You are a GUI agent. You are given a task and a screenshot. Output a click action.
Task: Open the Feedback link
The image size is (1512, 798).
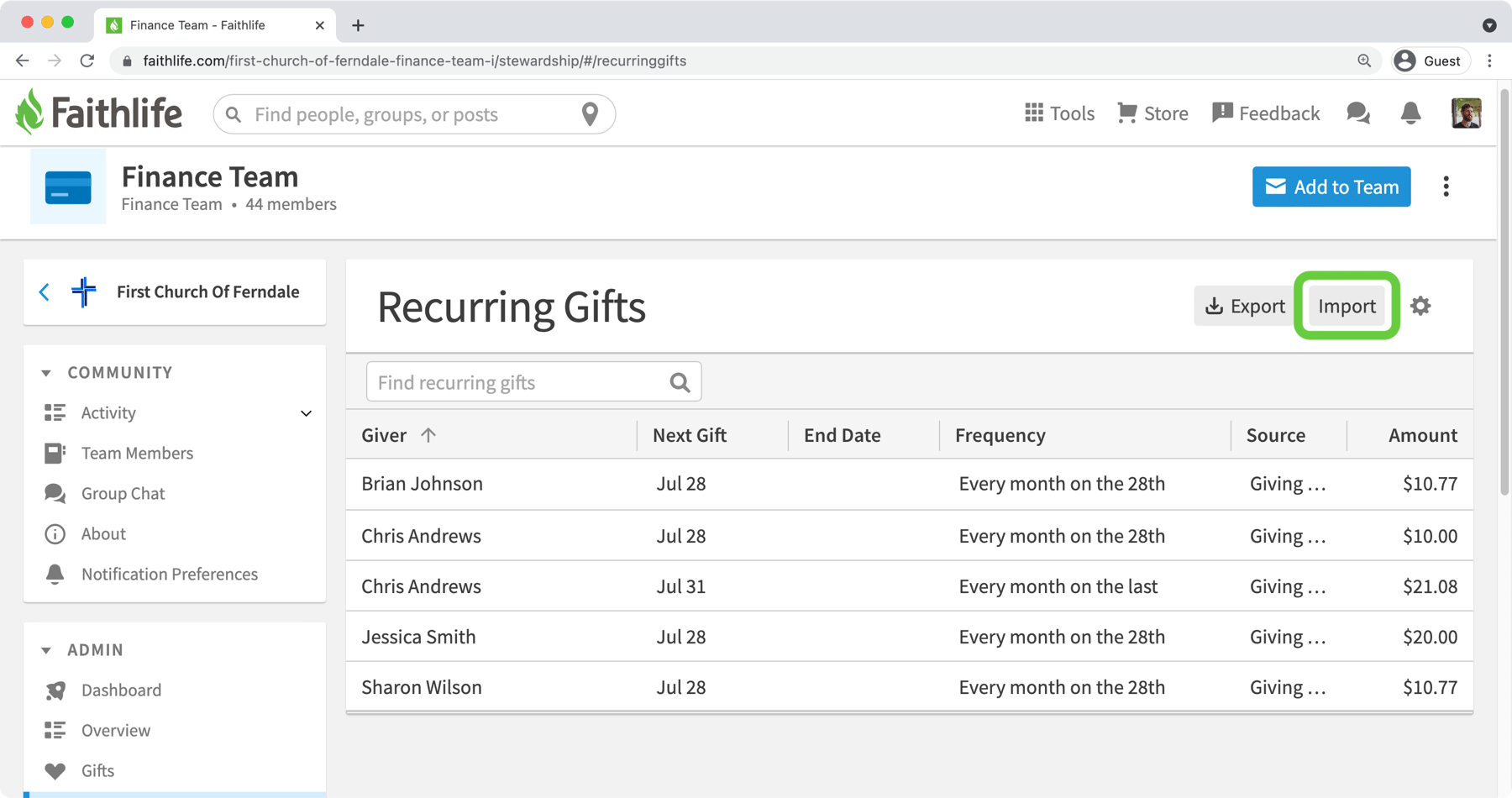pos(1266,113)
